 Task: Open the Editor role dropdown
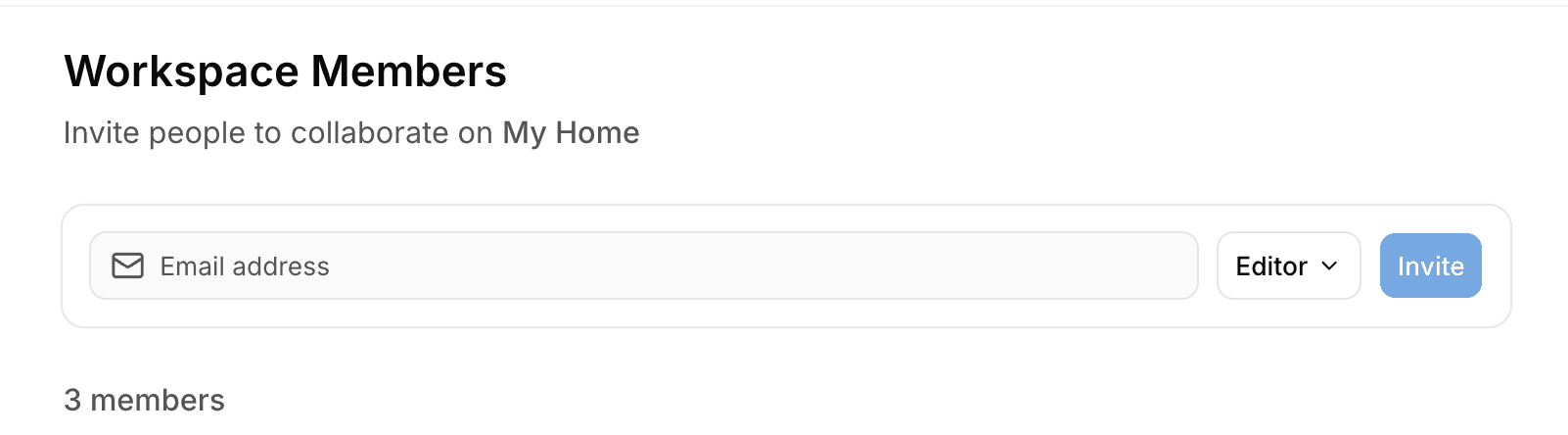click(x=1287, y=266)
